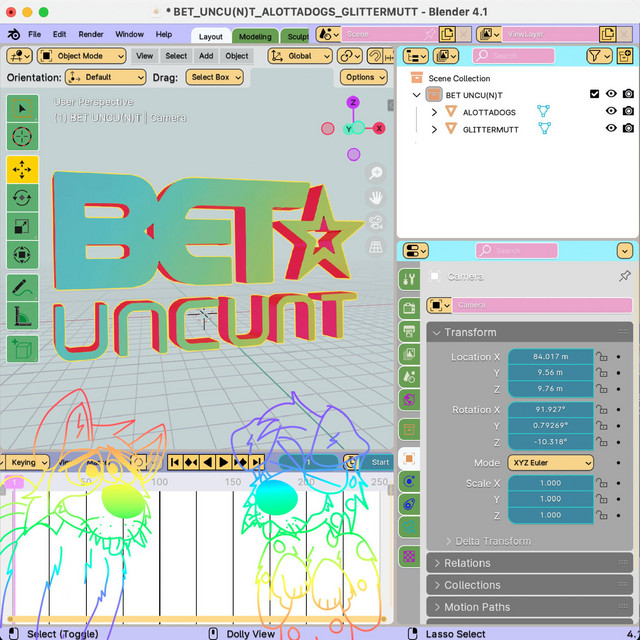Click new scene duplicate icon
This screenshot has width=640, height=640.
point(447,34)
